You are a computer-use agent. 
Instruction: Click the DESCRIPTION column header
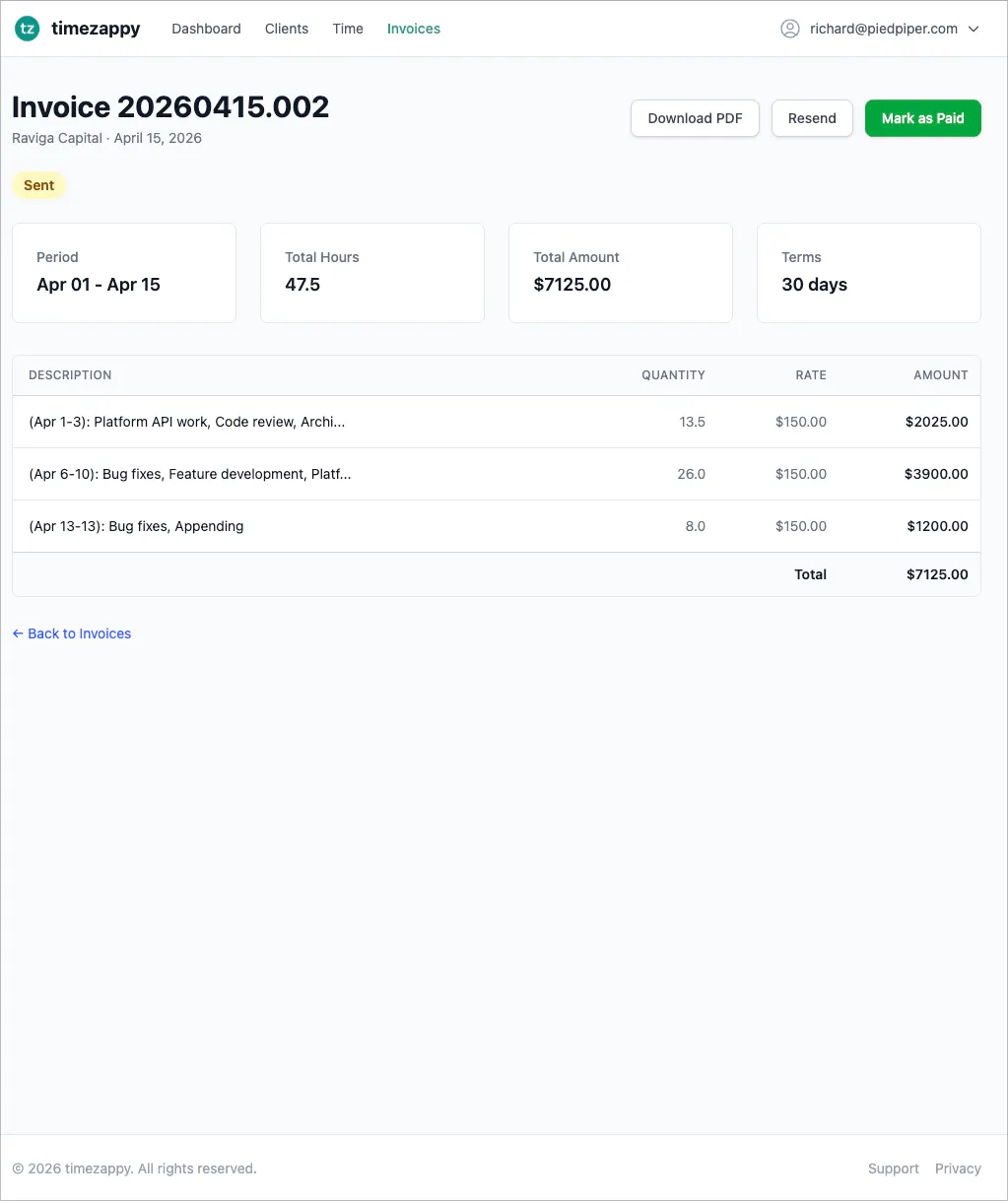[70, 375]
